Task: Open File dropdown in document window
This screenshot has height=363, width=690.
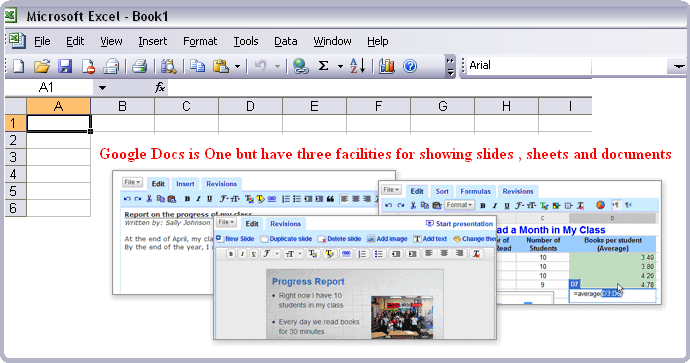Action: (132, 182)
